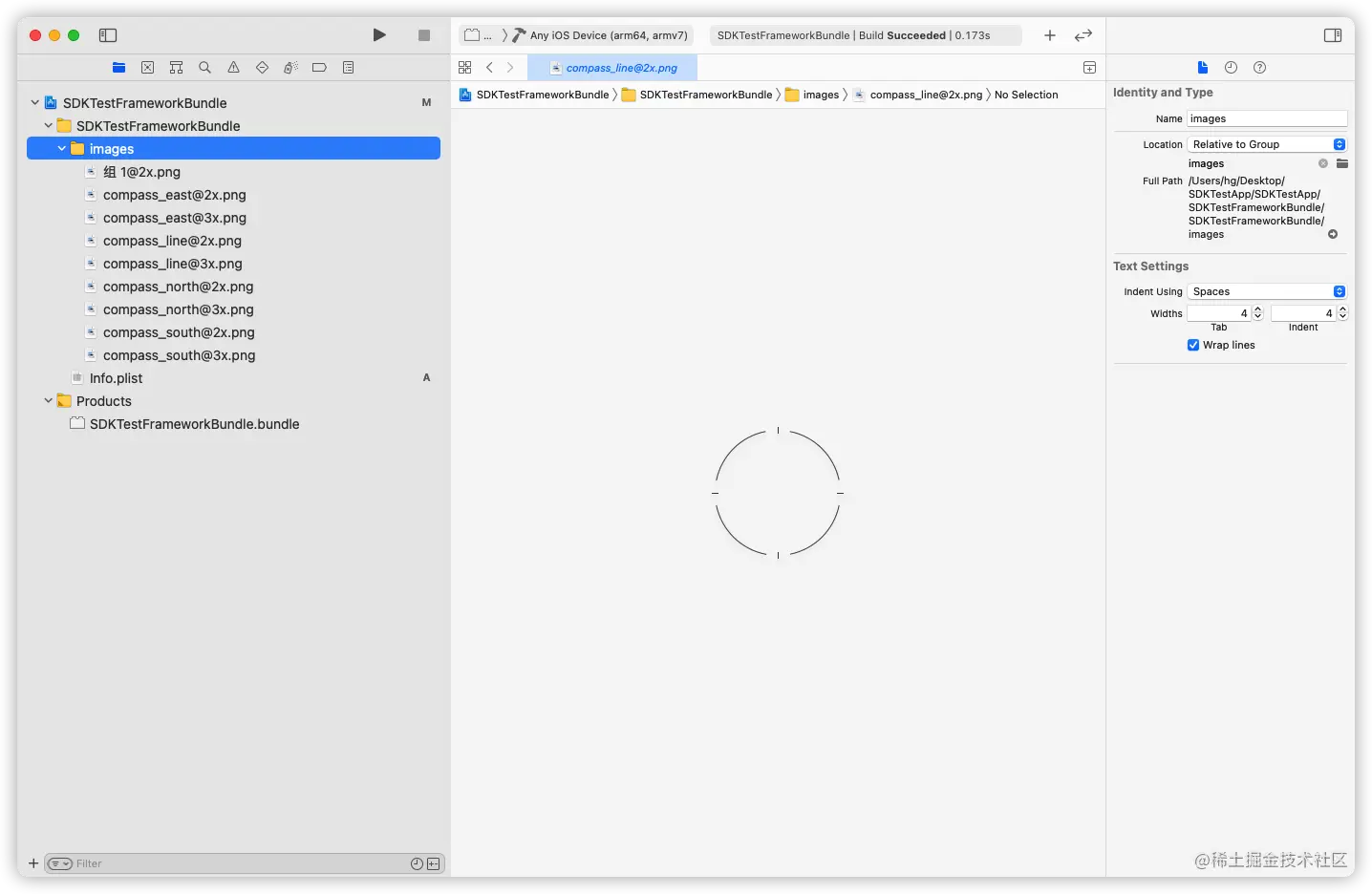Collapse the Products group
Screen dimensions: 1372x894
click(x=49, y=400)
